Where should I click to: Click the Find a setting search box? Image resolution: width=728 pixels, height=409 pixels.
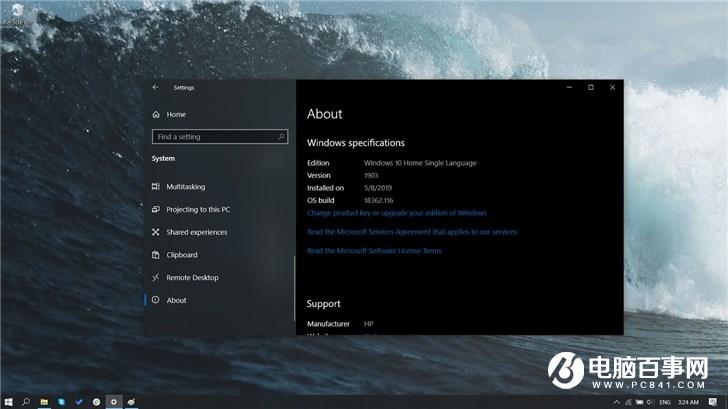tap(220, 136)
